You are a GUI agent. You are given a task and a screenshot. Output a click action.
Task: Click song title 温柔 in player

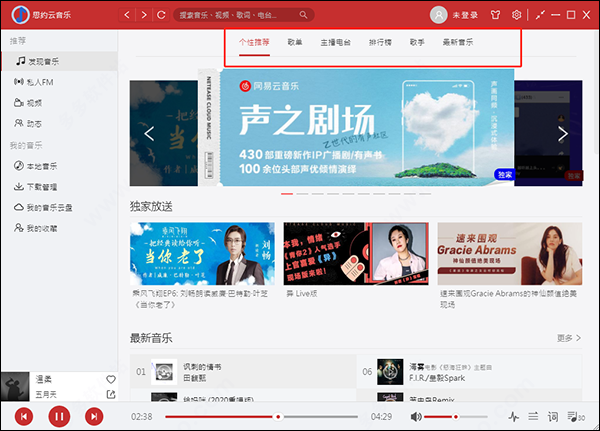coord(43,379)
